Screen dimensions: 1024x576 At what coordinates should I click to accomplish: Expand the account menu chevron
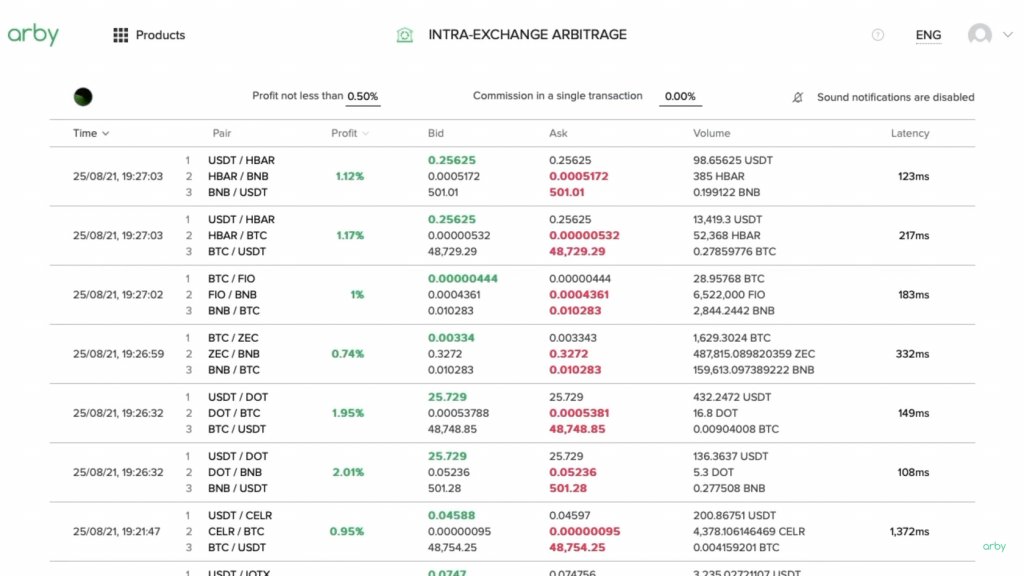[x=1007, y=34]
